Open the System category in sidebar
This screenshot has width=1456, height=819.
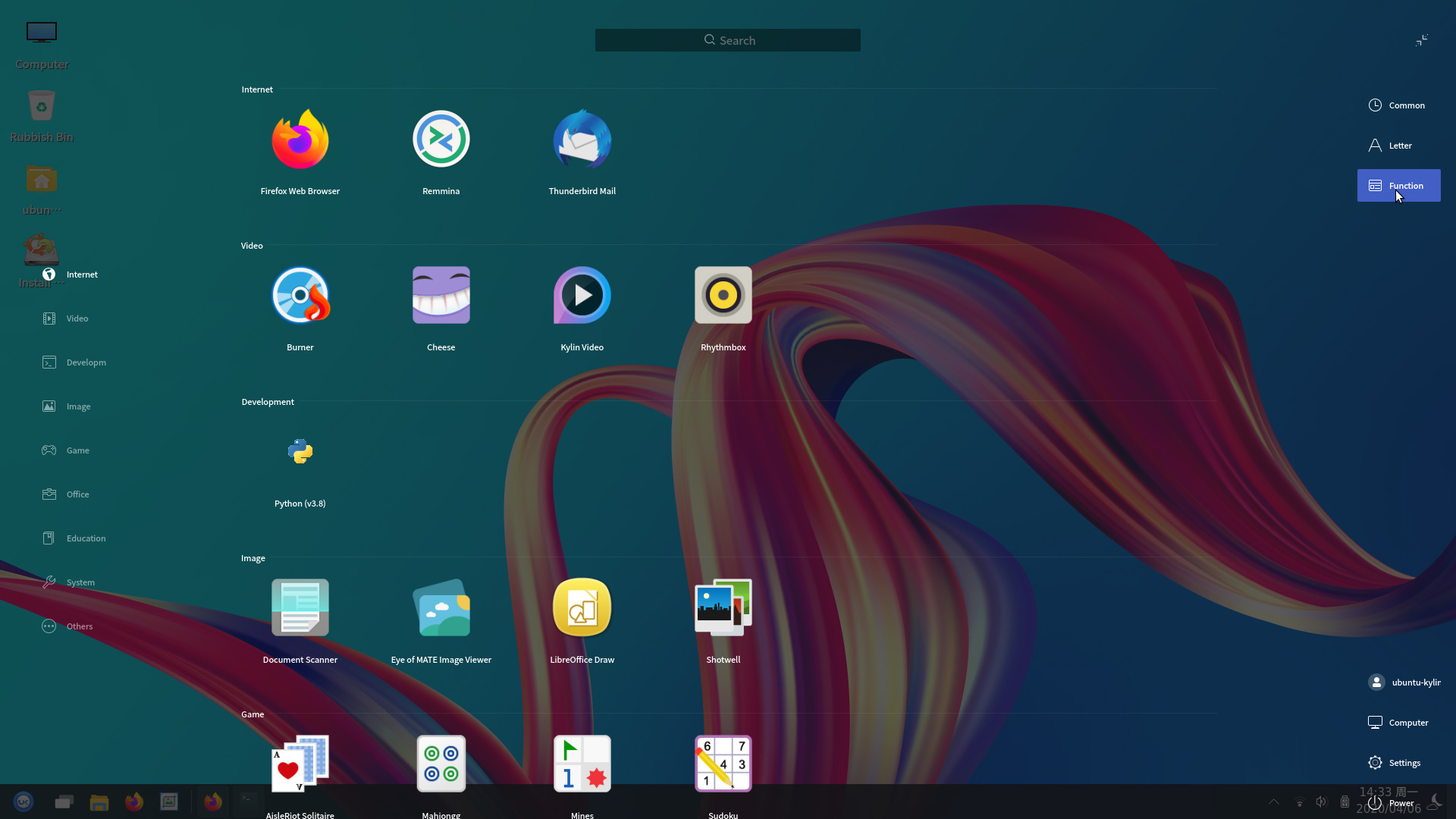69,582
